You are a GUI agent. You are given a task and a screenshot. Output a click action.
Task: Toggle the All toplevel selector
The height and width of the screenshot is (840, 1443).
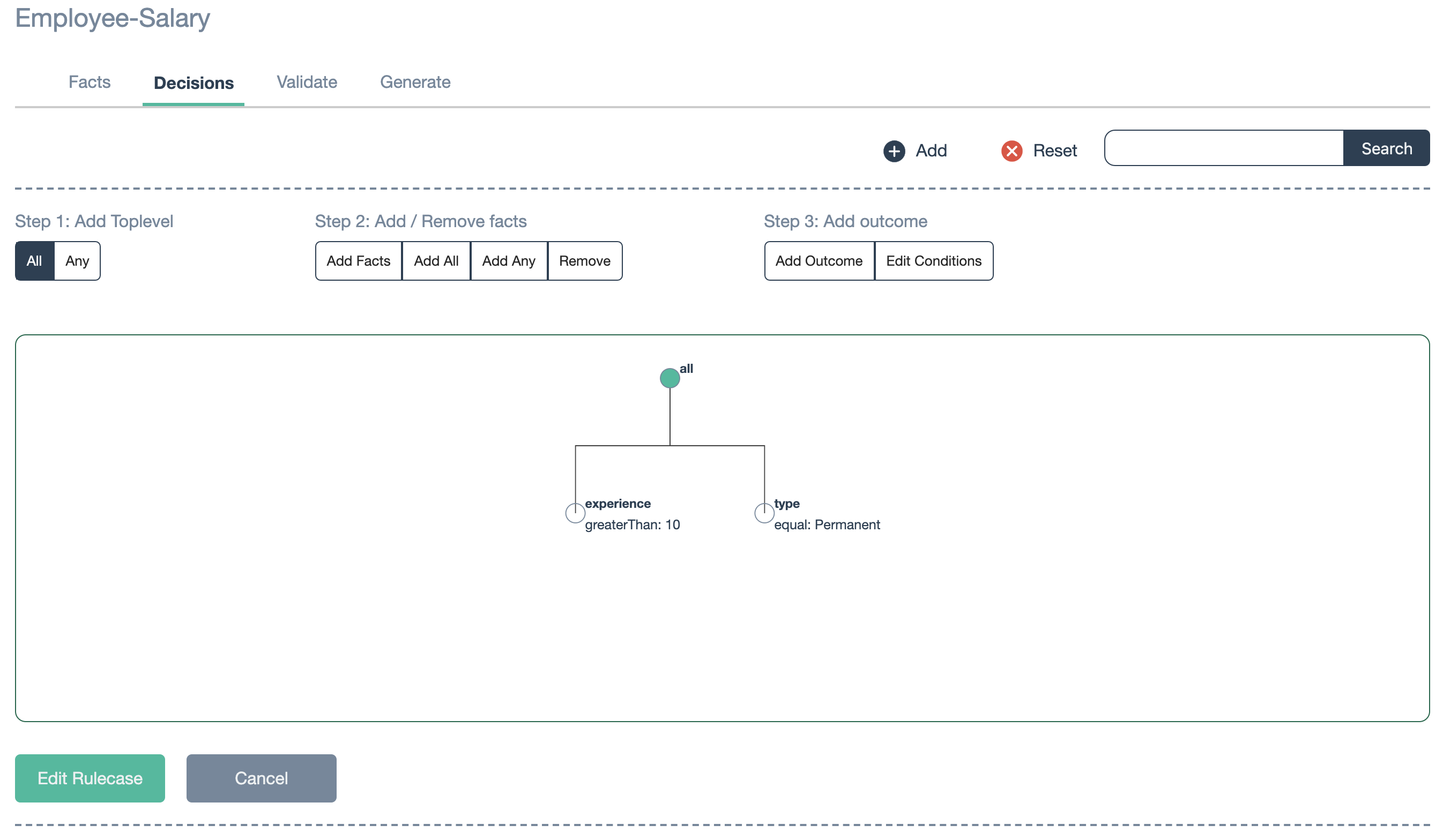point(34,260)
